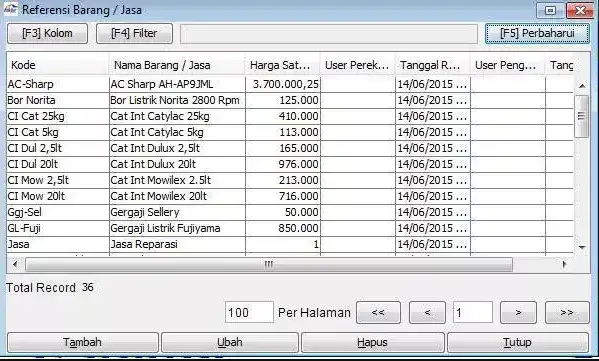Image resolution: width=599 pixels, height=361 pixels.
Task: Select the CI Dul 20lt code cell
Action: point(57,164)
